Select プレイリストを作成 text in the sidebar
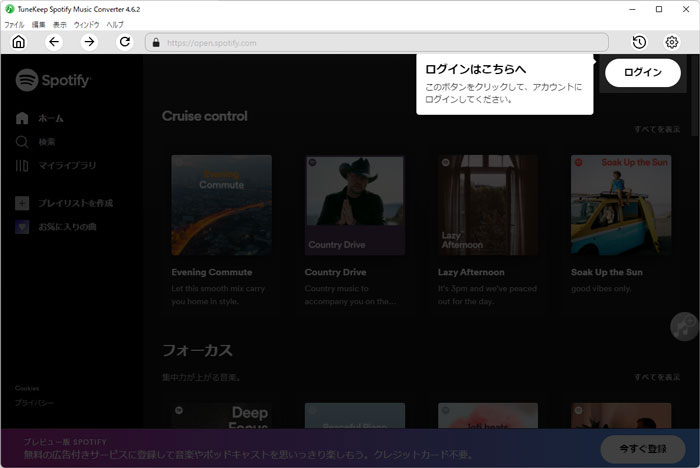The image size is (700, 468). [x=75, y=203]
